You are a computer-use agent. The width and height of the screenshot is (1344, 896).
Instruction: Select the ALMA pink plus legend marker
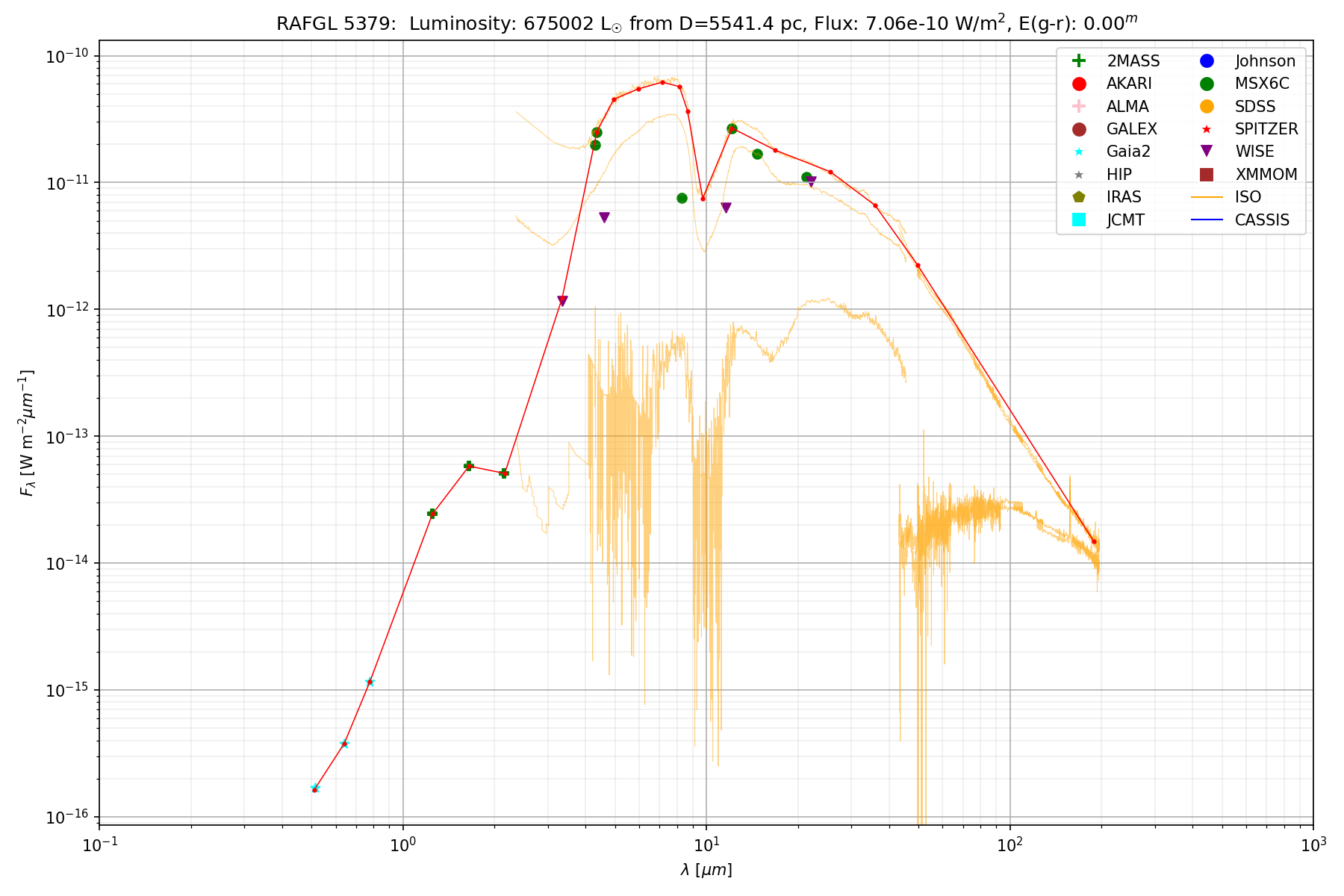[1078, 107]
